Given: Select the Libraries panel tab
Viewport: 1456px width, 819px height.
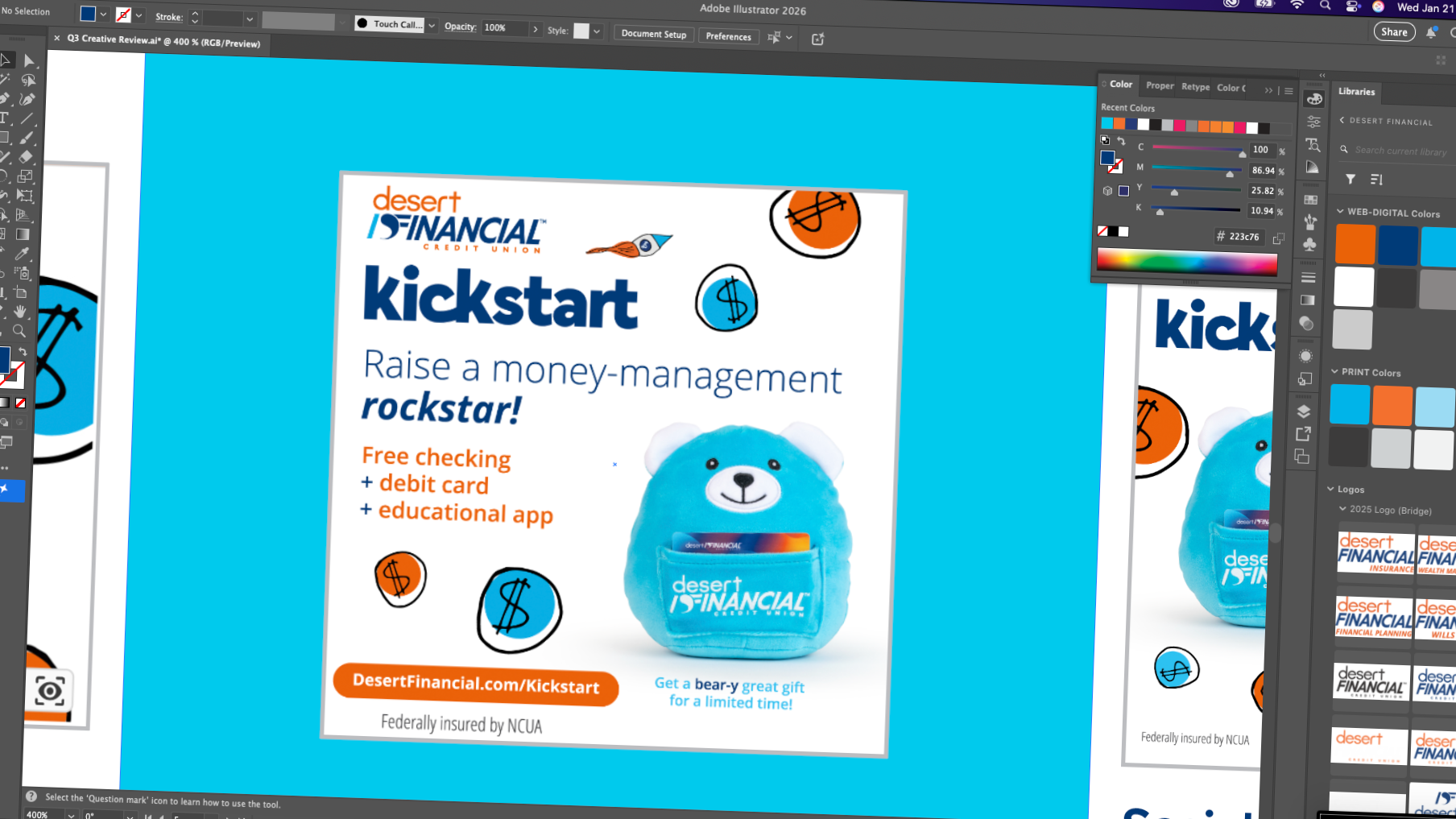Looking at the screenshot, I should (x=1357, y=92).
